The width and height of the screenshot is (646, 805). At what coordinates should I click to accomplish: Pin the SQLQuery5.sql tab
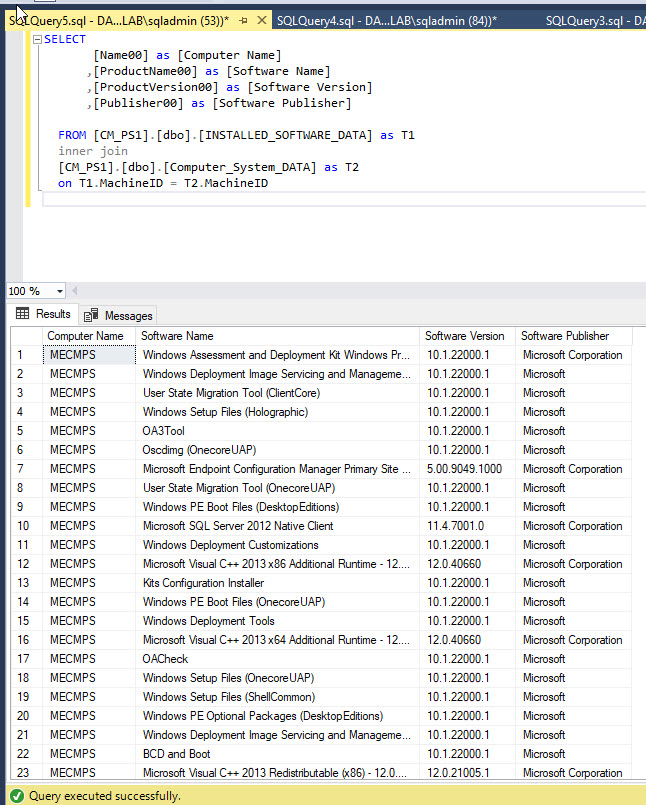coord(243,20)
